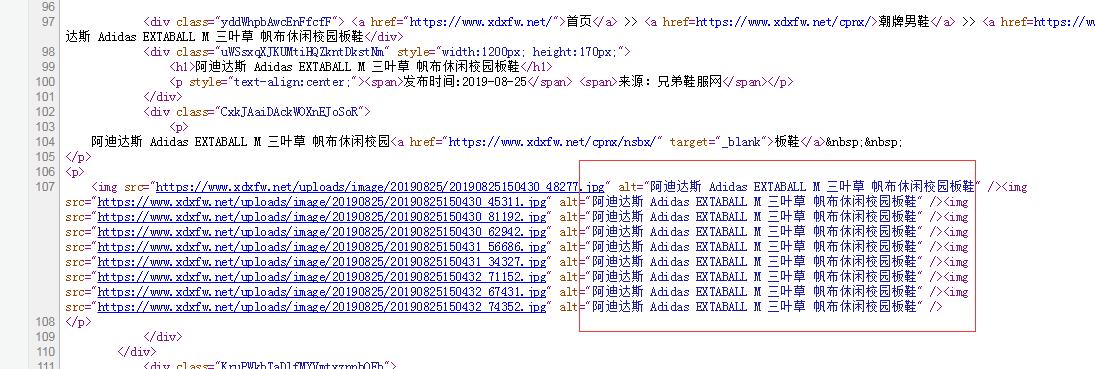Click line number 102
The height and width of the screenshot is (369, 1095).
pyautogui.click(x=45, y=112)
